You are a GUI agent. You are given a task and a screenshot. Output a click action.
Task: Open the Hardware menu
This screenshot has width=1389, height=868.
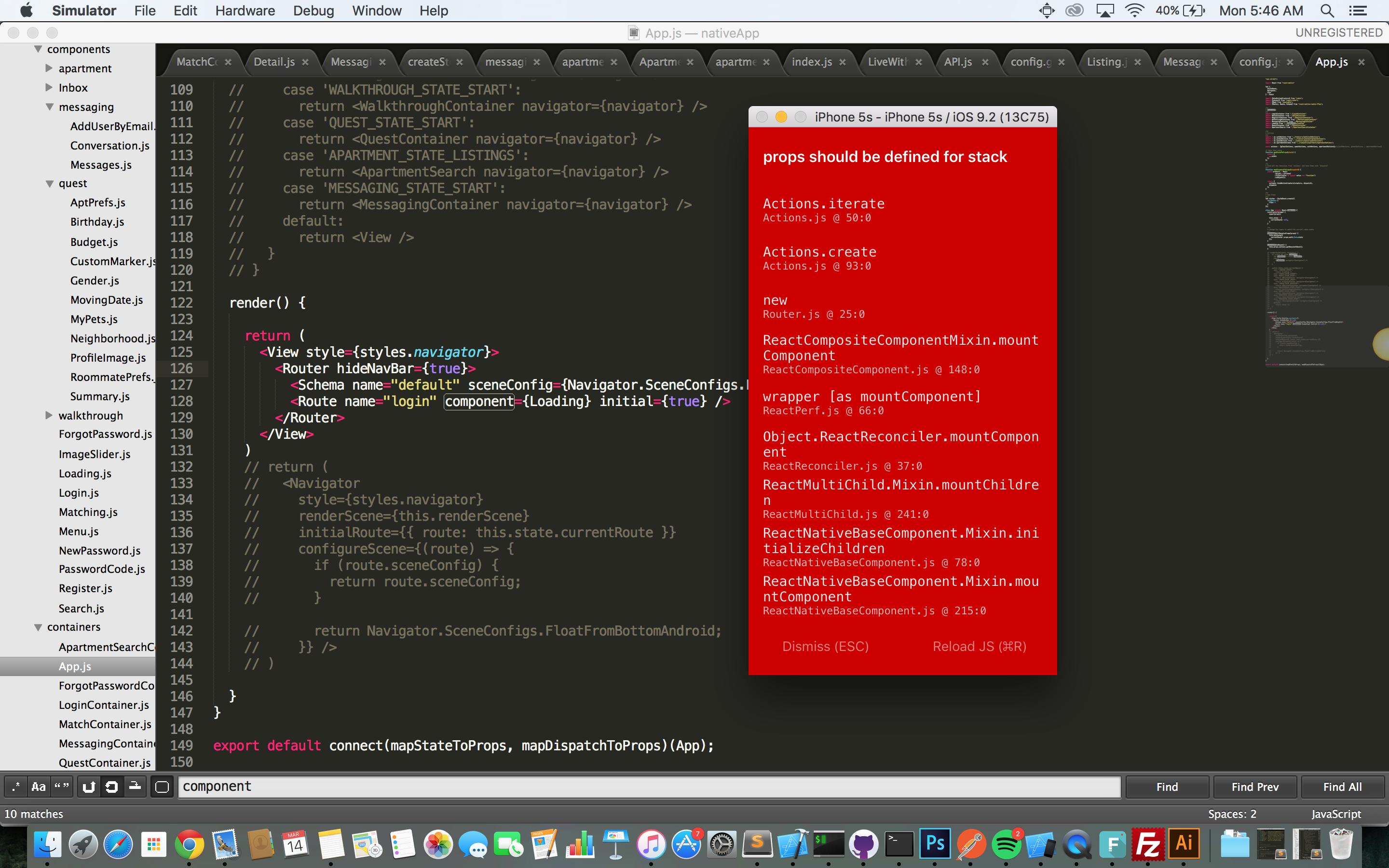point(245,11)
